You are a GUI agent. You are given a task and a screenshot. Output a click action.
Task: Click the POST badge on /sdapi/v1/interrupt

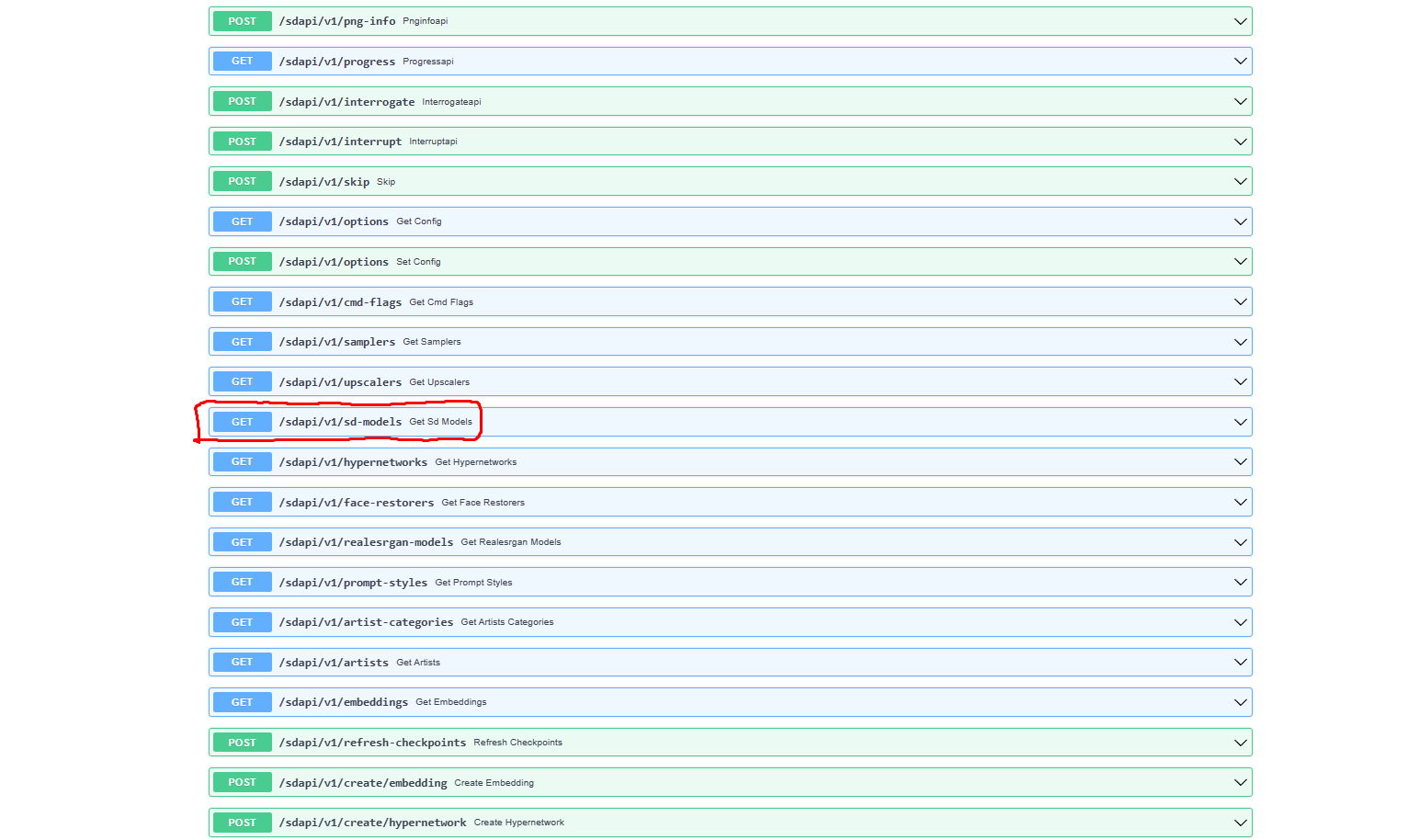(x=241, y=141)
